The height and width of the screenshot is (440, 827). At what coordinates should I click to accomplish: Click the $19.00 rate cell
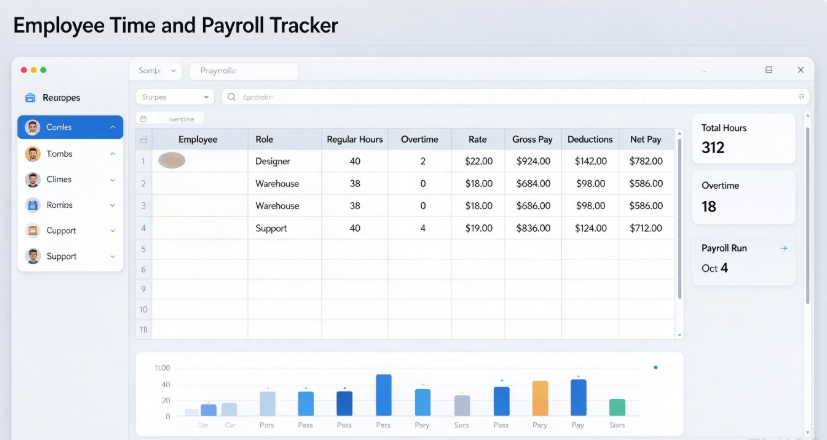click(478, 228)
